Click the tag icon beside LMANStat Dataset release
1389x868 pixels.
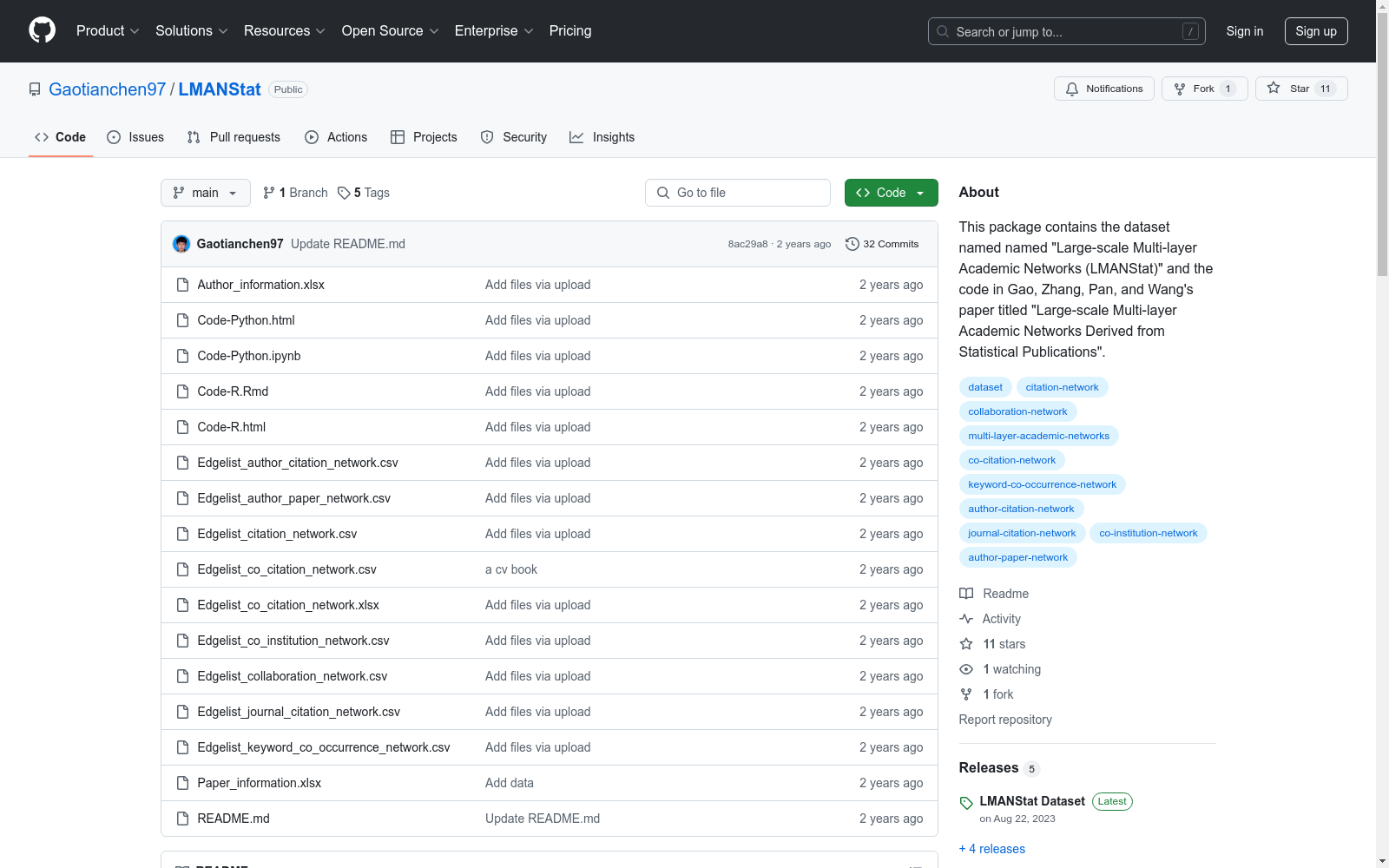tap(966, 803)
